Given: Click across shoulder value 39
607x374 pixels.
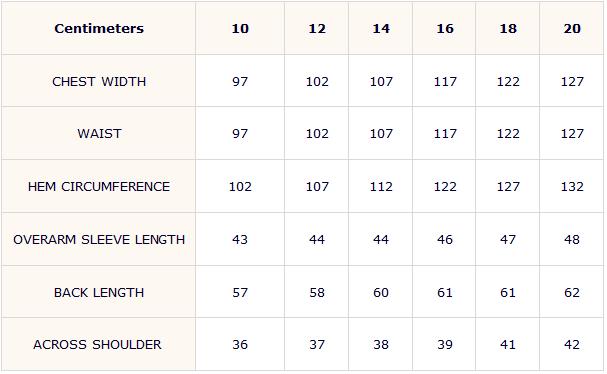Looking at the screenshot, I should click(x=445, y=345).
